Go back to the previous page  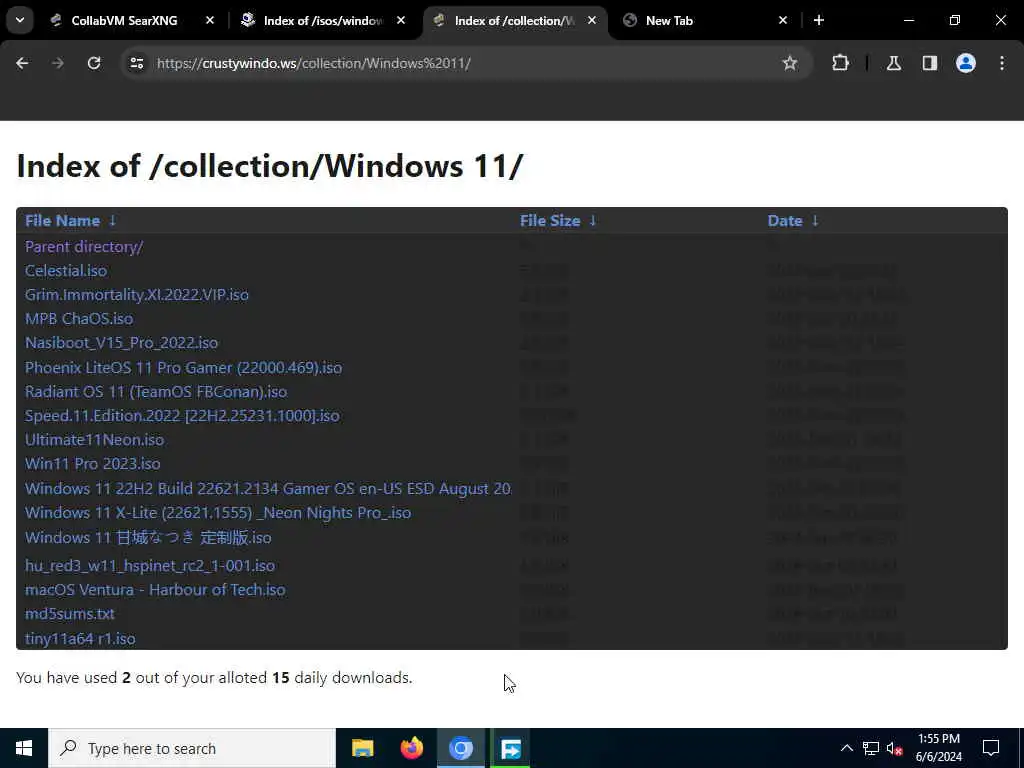(x=22, y=63)
